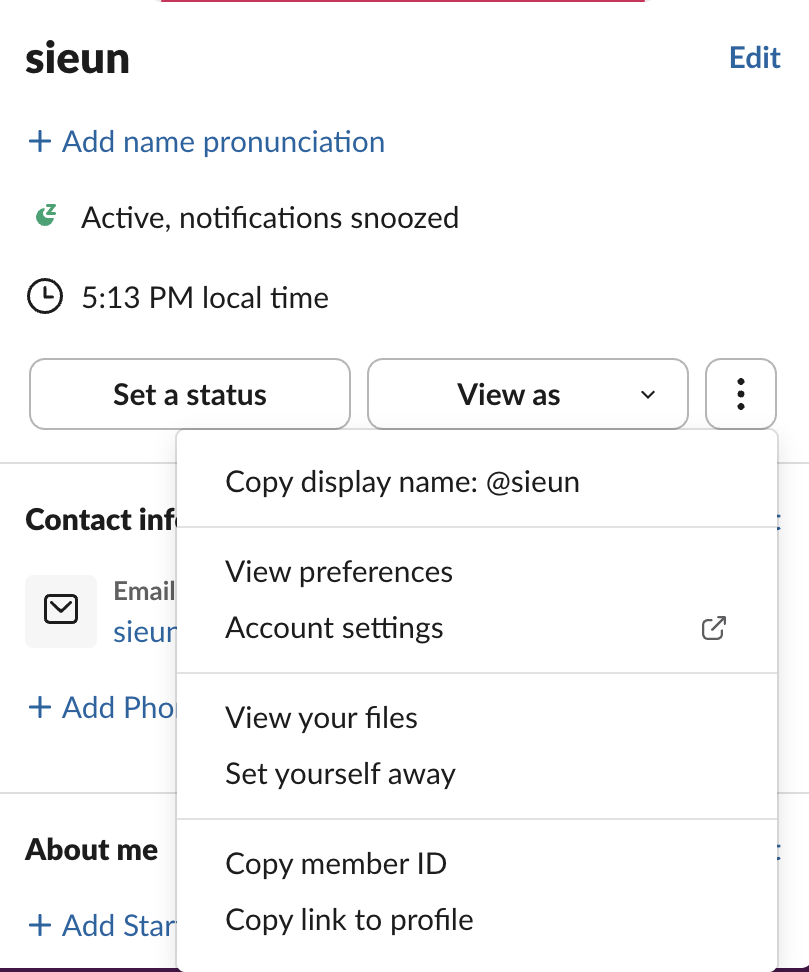Click Active, notifications snoozed text

[x=270, y=218]
